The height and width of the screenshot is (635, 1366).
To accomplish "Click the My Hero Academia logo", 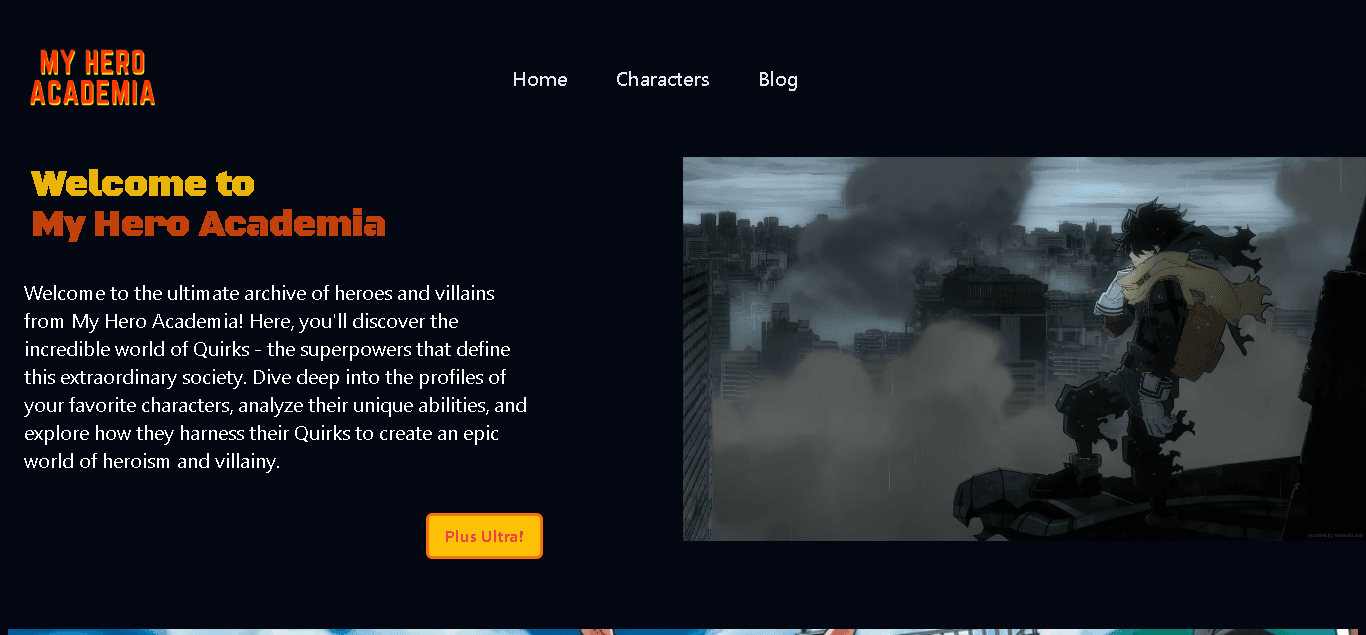I will pos(93,78).
